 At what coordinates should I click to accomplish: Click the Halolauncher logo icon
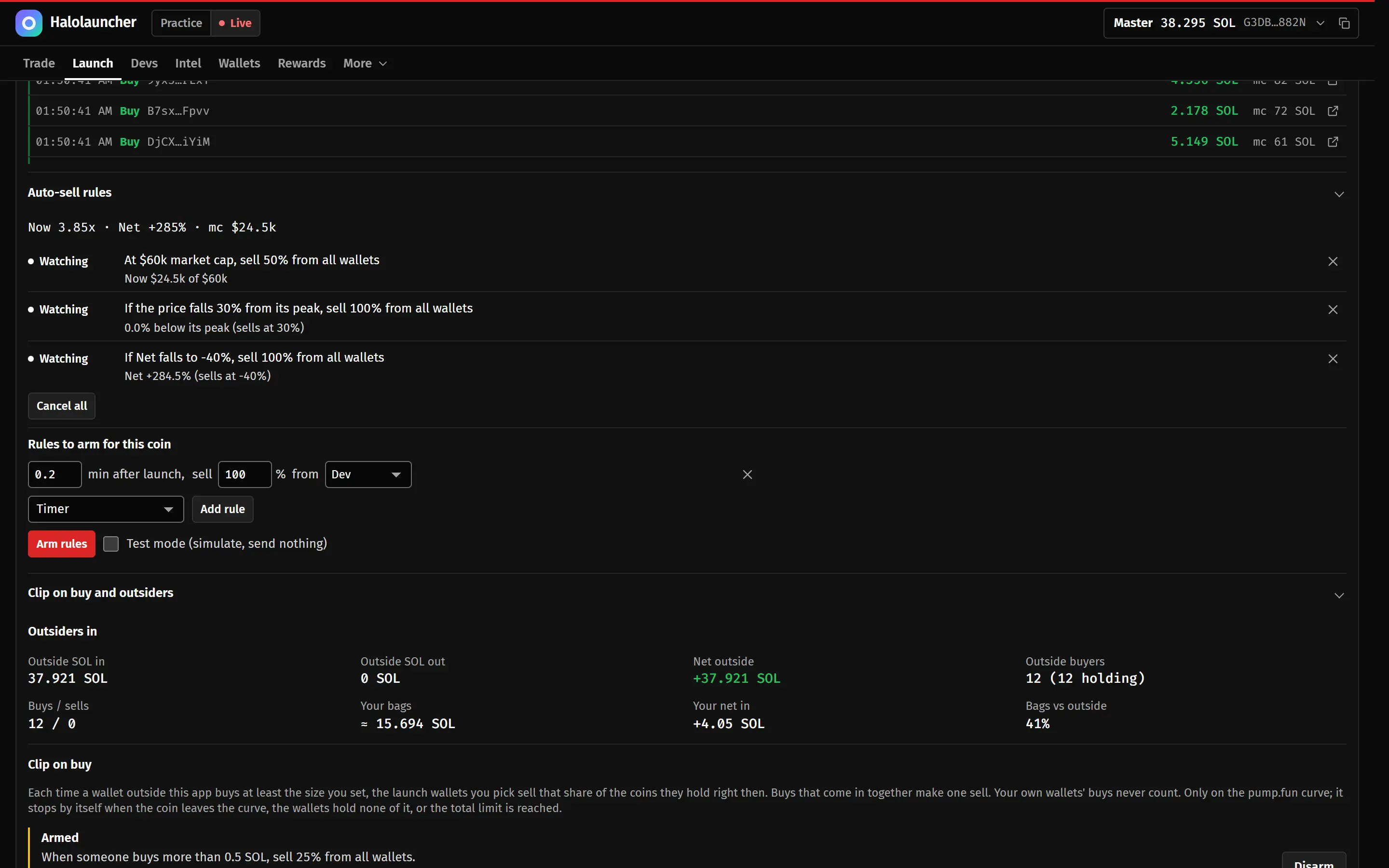pos(29,23)
